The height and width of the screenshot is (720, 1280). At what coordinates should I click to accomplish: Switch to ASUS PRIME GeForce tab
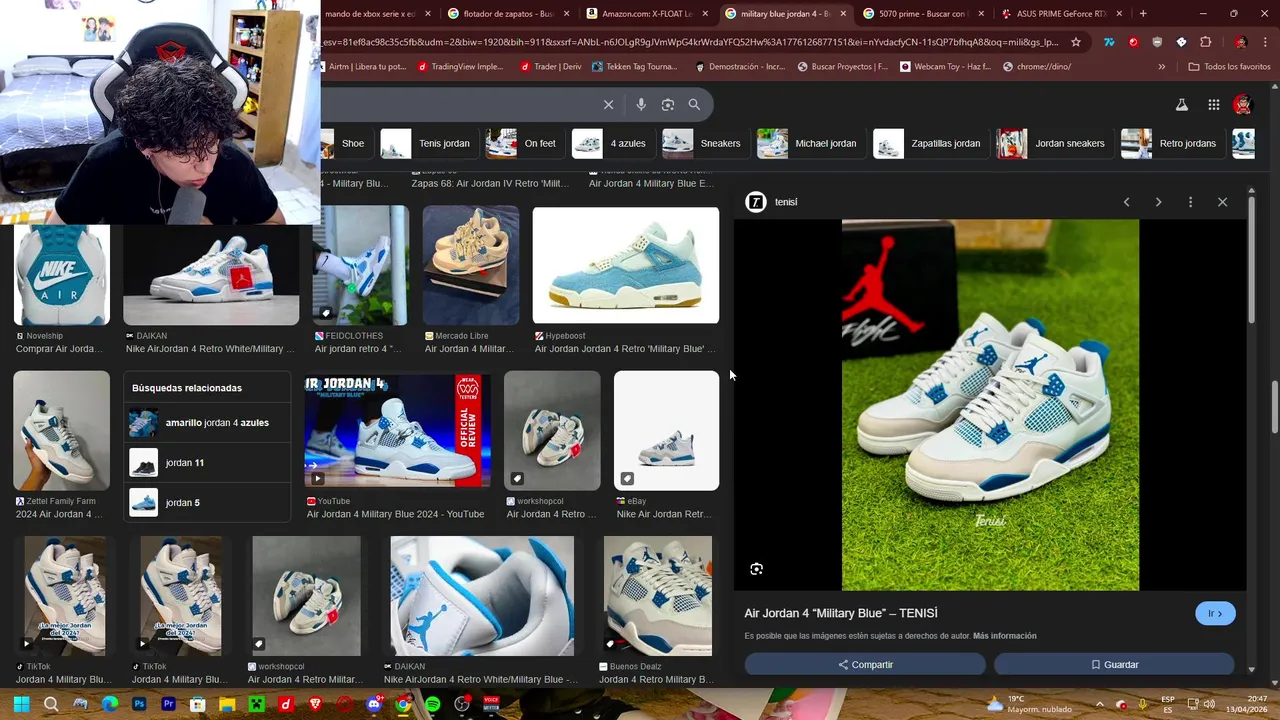tap(1060, 14)
